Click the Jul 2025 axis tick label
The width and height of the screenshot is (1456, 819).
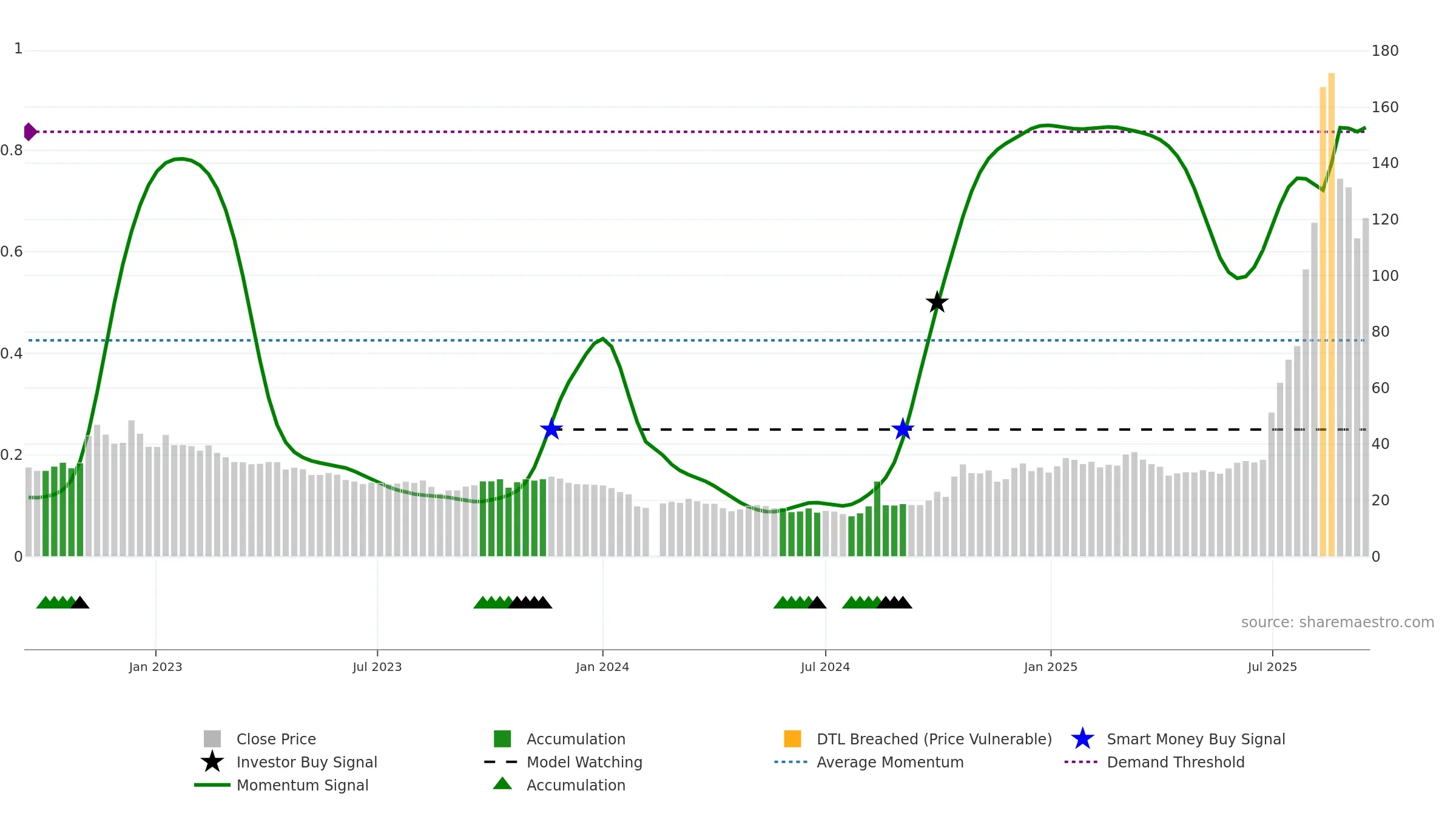click(x=1272, y=667)
